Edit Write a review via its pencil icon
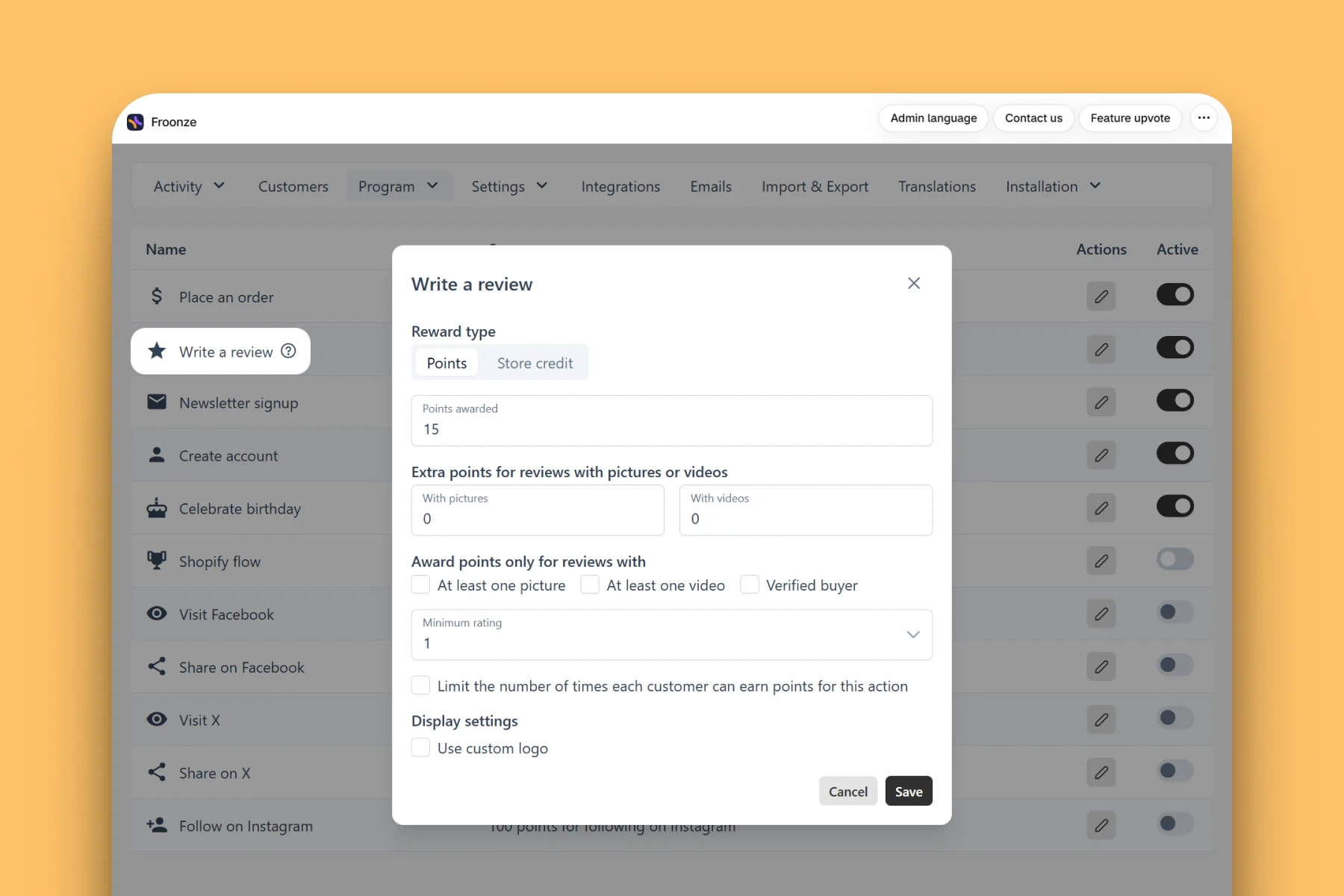 pyautogui.click(x=1101, y=349)
